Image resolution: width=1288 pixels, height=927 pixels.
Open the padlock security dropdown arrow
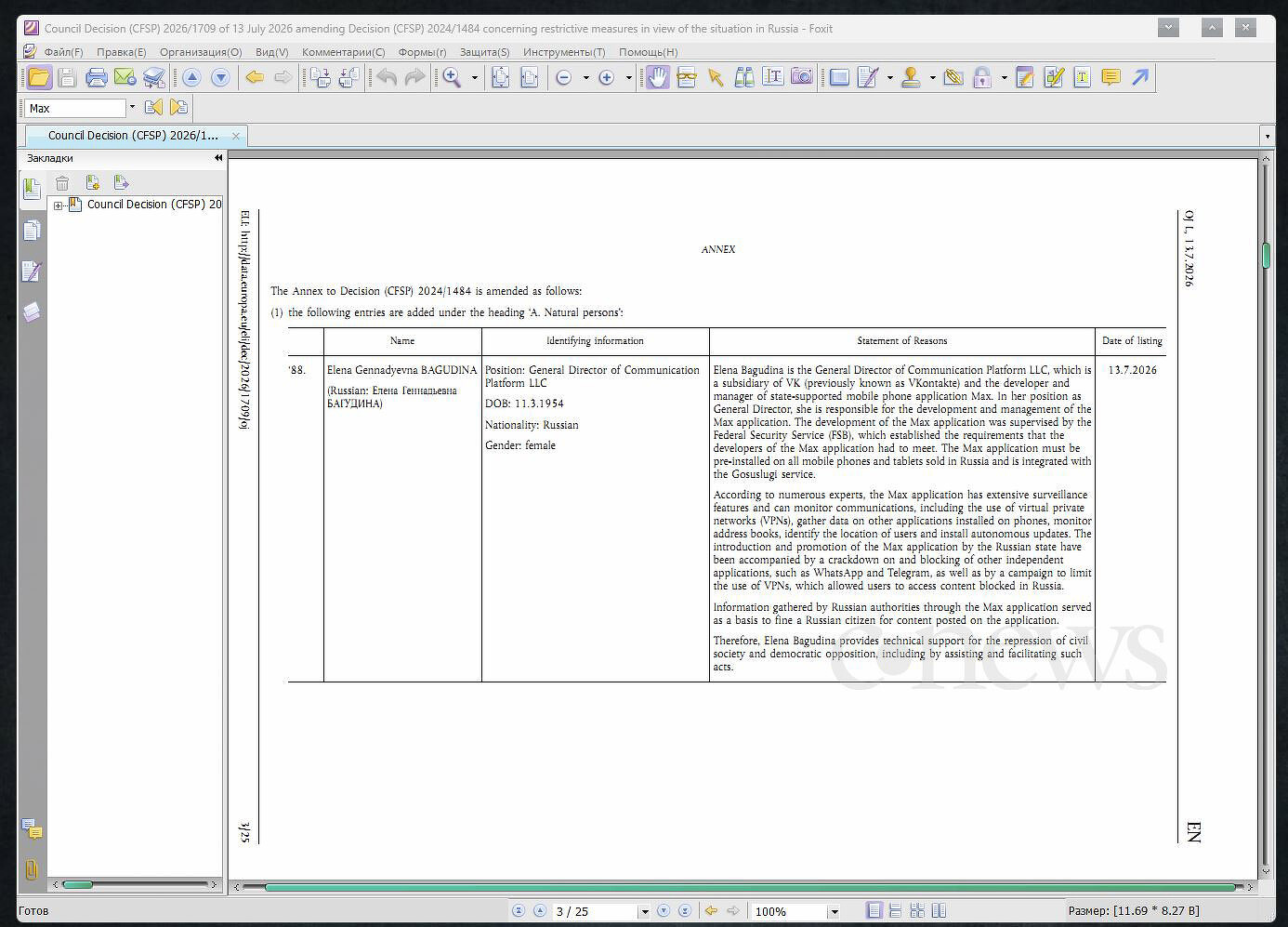[1004, 78]
